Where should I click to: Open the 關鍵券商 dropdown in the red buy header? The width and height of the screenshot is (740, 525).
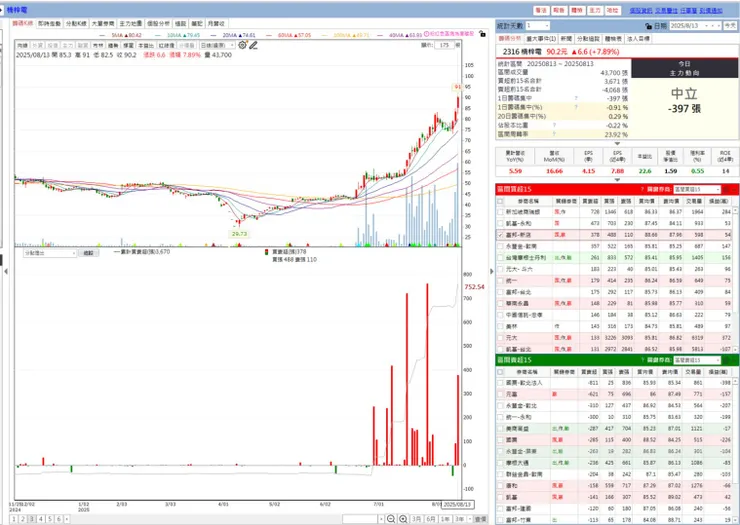tap(697, 189)
